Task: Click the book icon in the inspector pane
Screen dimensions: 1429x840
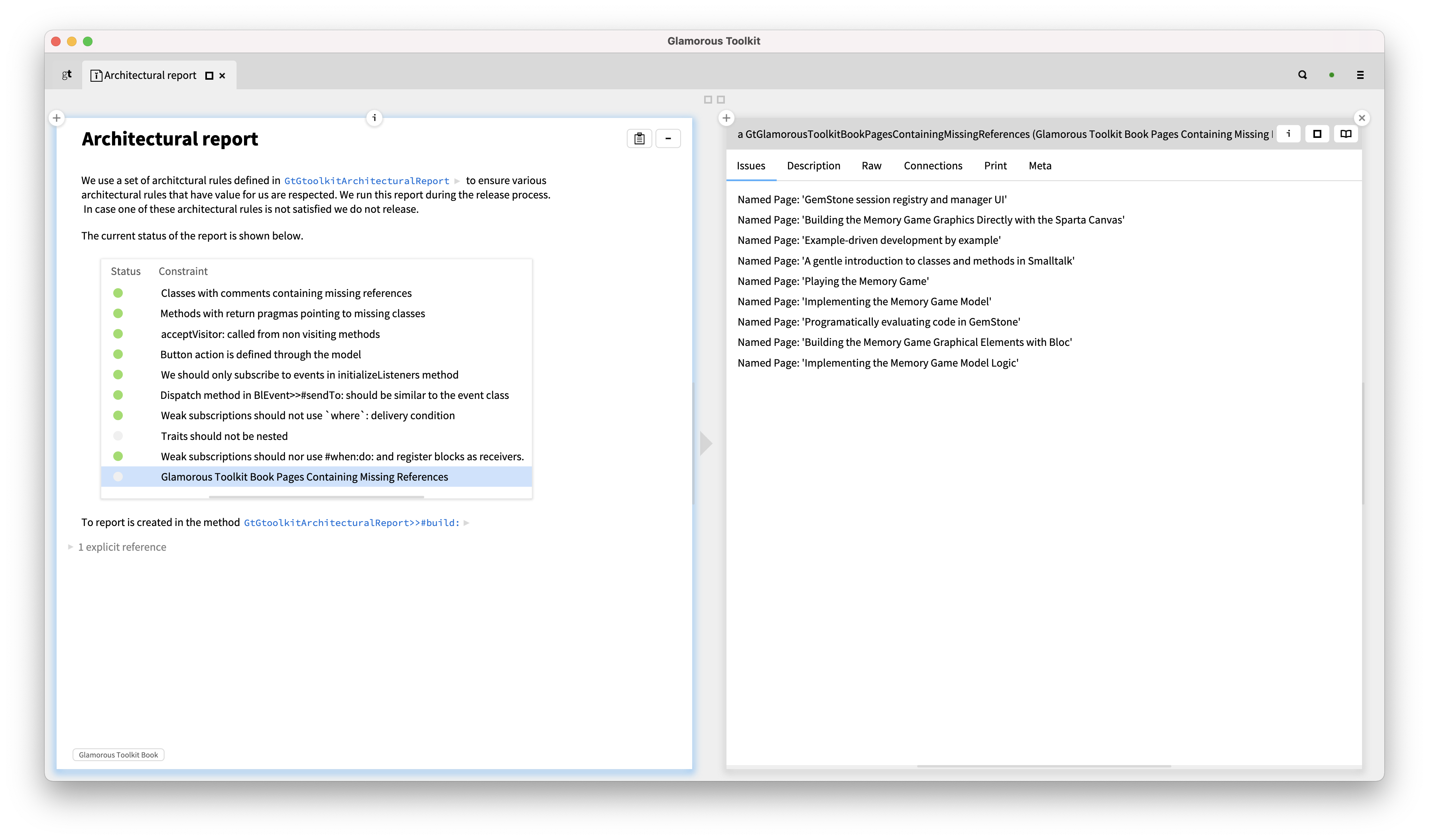Action: [1346, 134]
